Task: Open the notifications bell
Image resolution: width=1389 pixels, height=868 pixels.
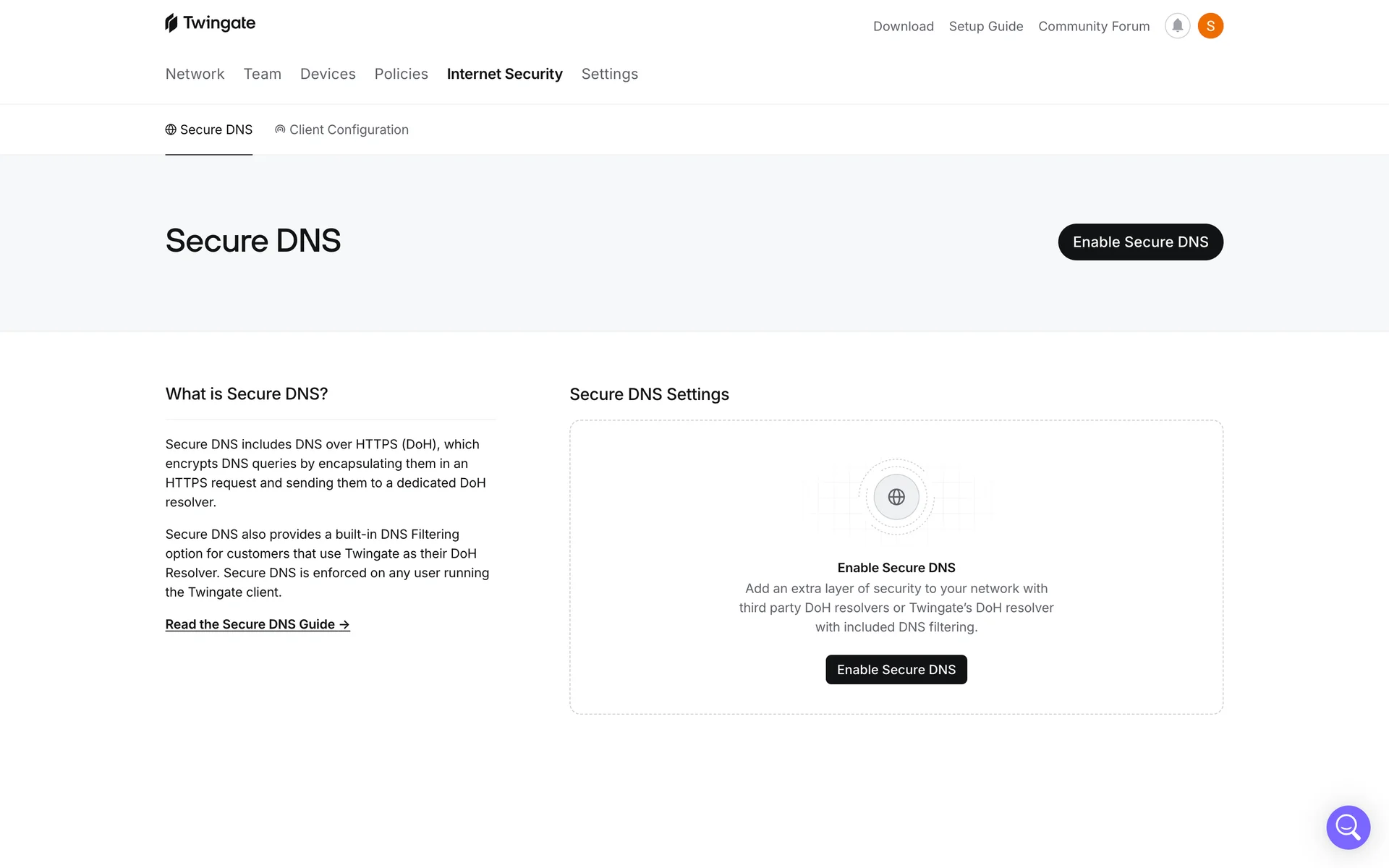Action: click(x=1177, y=26)
